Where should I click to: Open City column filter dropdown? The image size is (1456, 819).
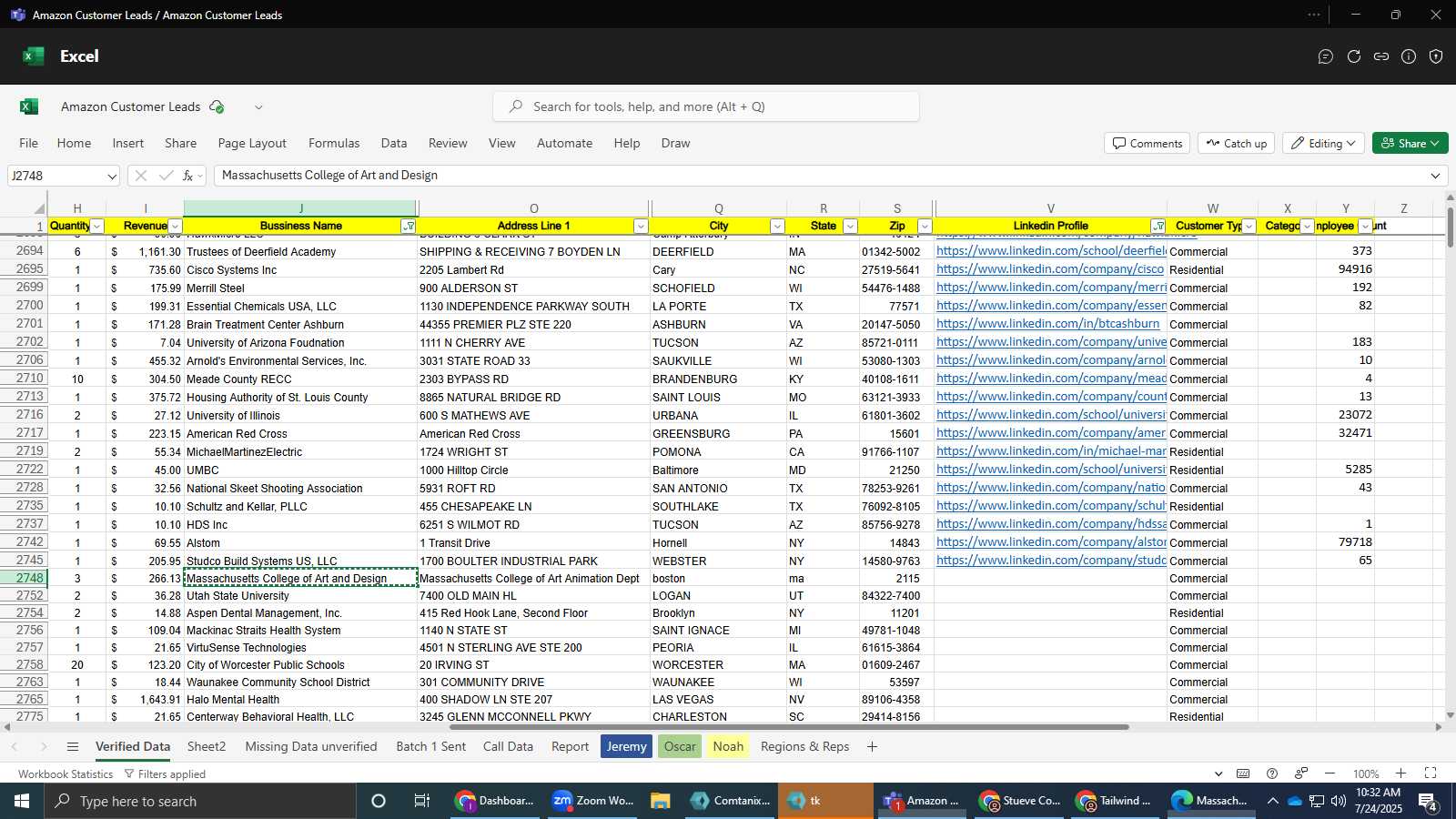pyautogui.click(x=777, y=226)
